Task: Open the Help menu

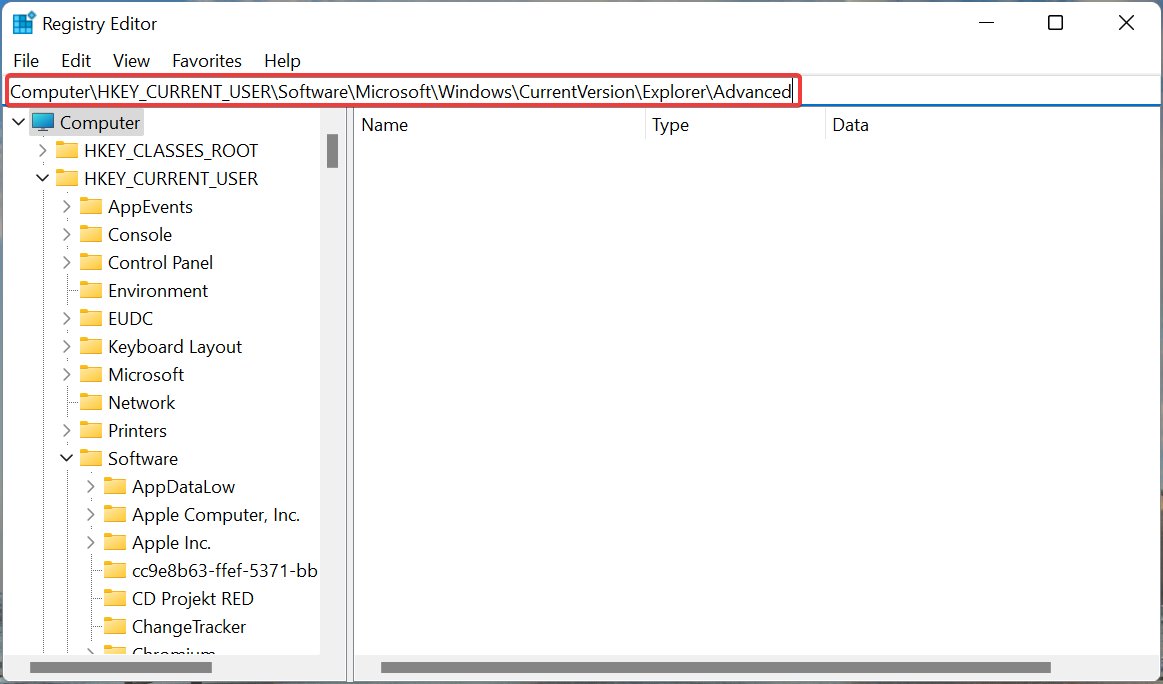Action: 283,61
